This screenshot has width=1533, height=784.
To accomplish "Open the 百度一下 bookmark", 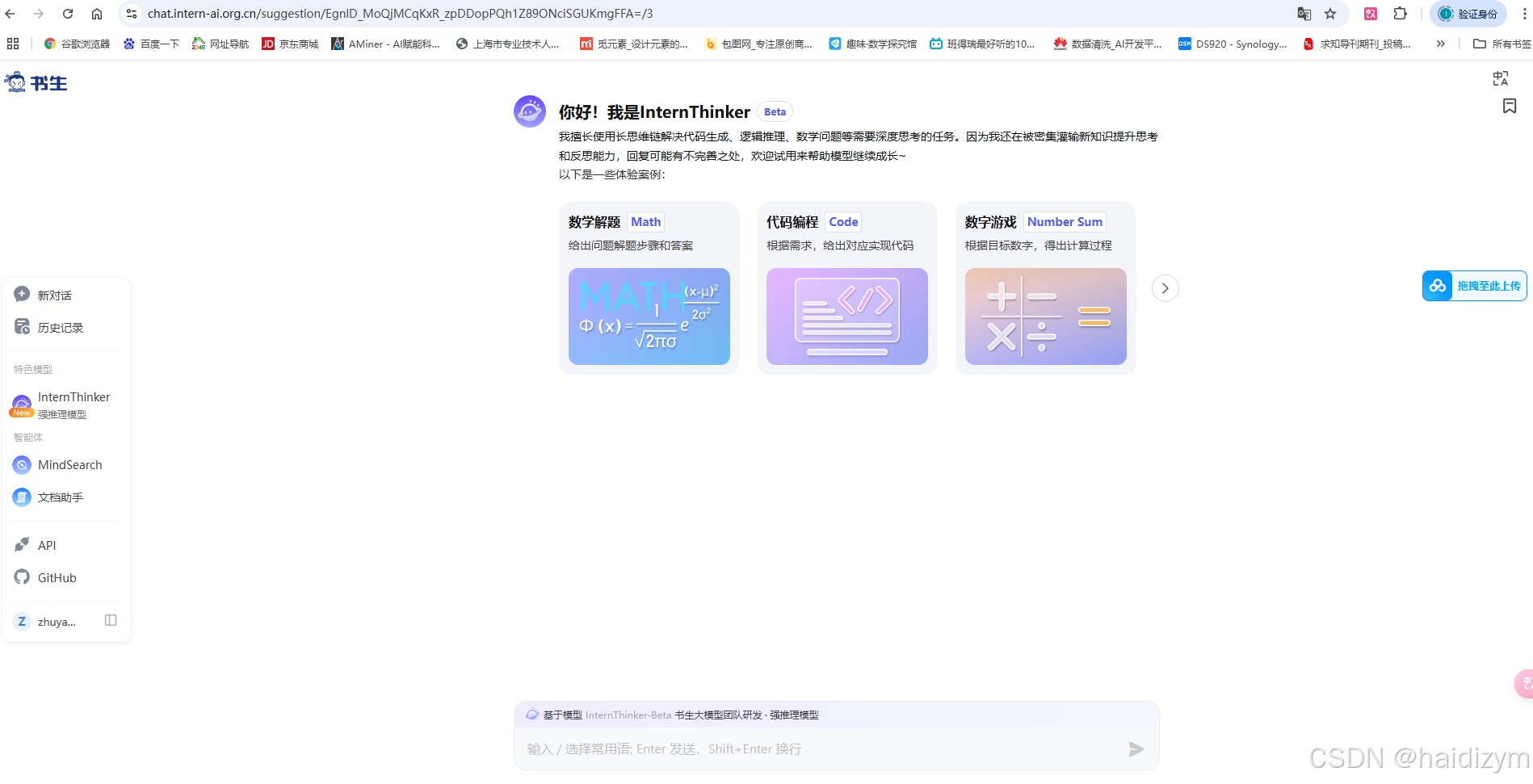I will 151,44.
